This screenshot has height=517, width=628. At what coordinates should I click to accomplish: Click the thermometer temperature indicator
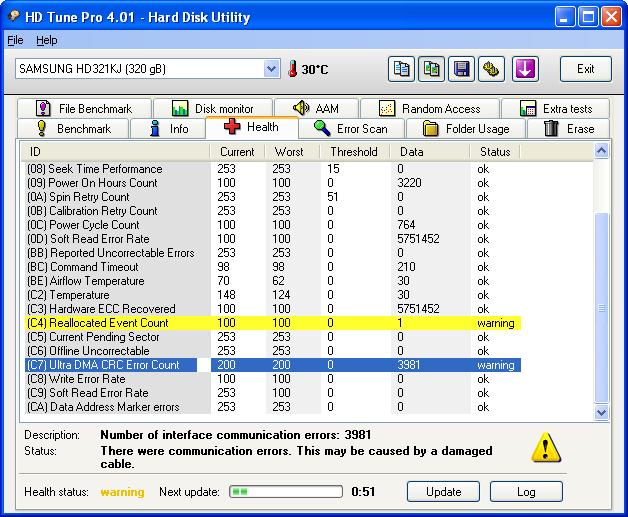click(293, 69)
